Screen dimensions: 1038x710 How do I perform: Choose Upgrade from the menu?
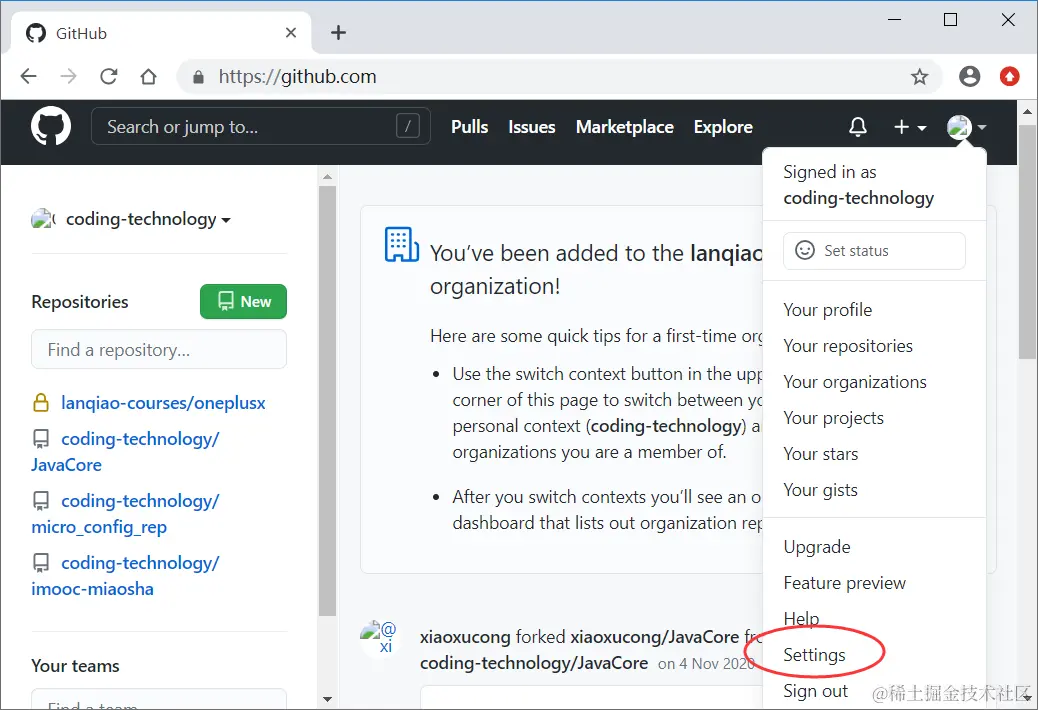817,547
